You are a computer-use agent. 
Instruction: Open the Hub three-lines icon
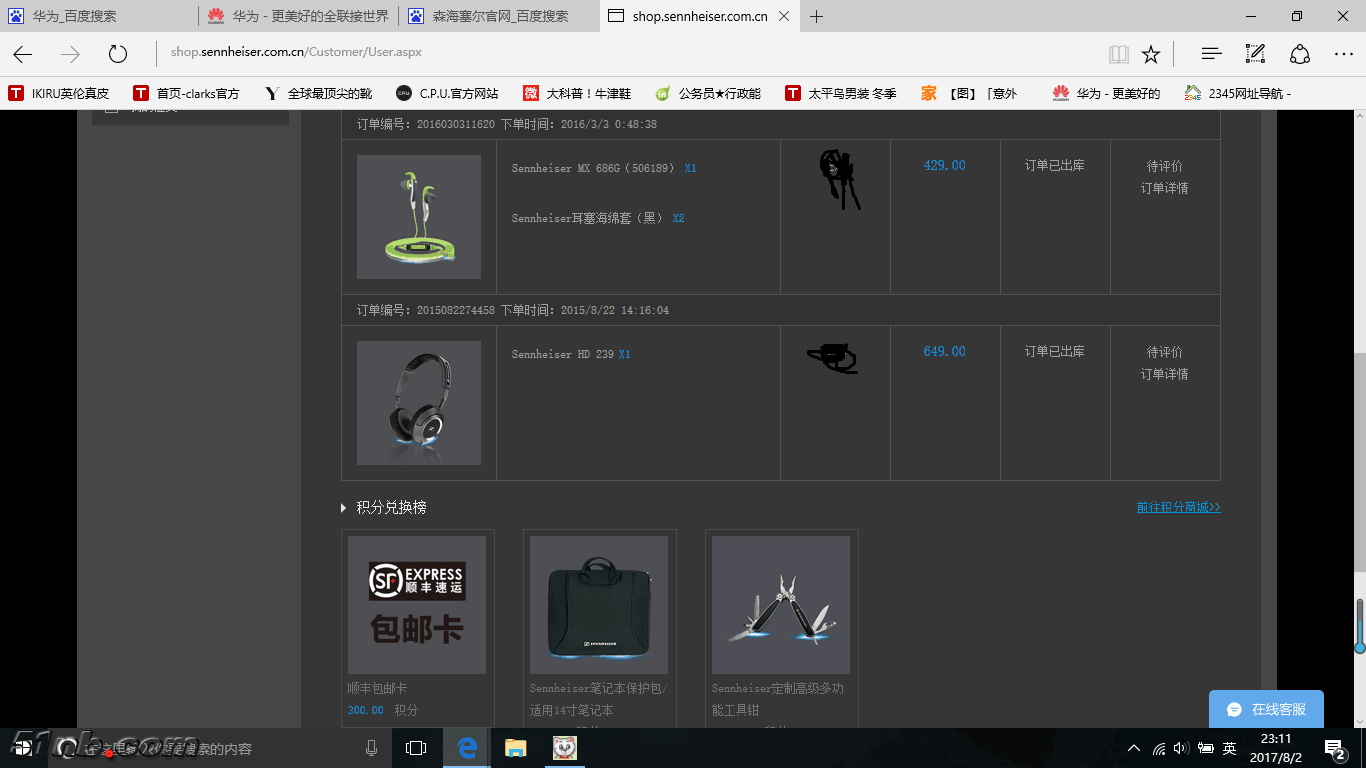(x=1211, y=54)
